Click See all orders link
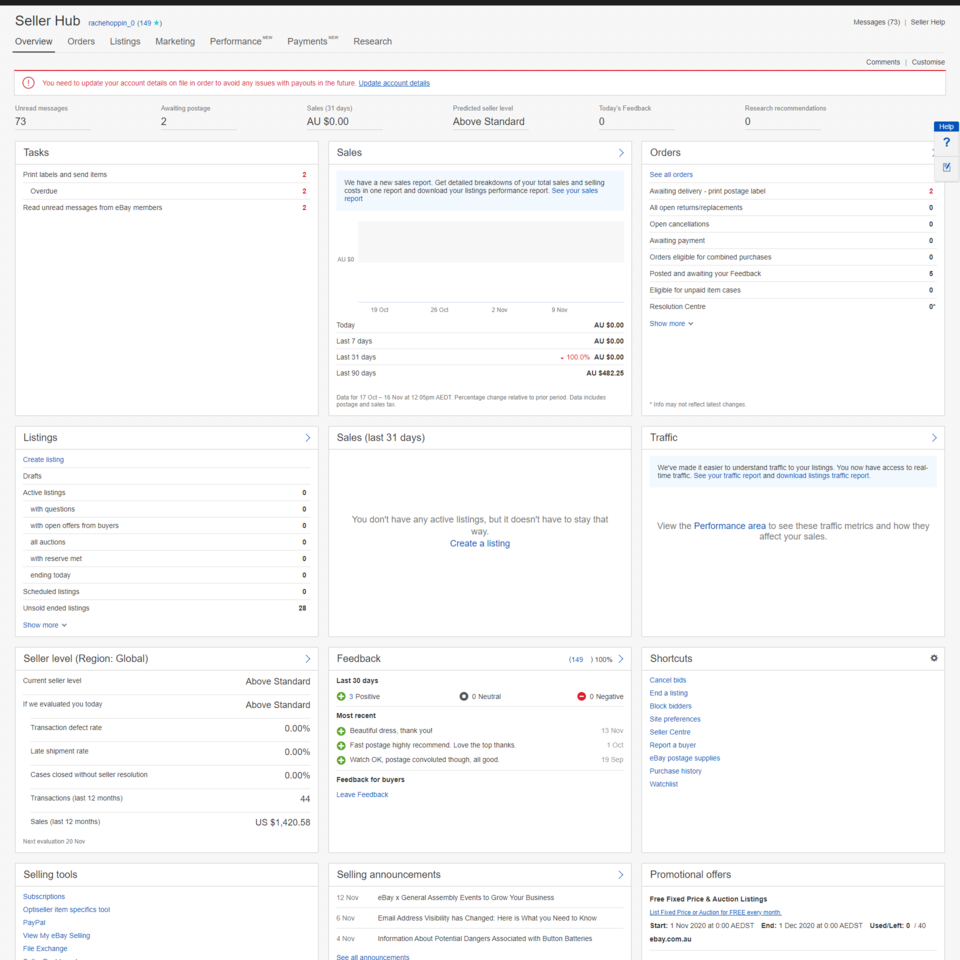Screen dimensions: 960x960 (x=671, y=174)
